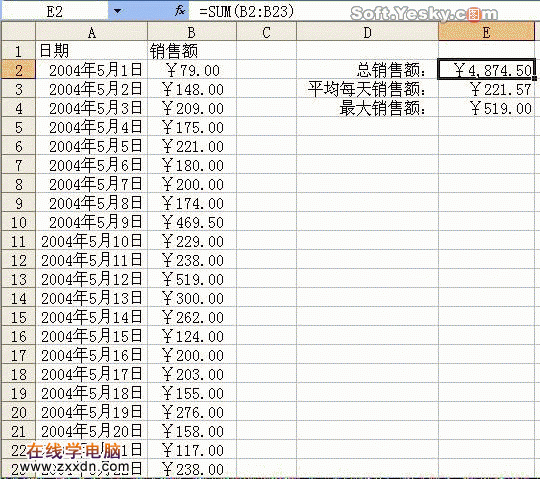Image resolution: width=540 pixels, height=479 pixels.
Task: Select cell E3 showing ¥221.57
Action: [x=486, y=89]
